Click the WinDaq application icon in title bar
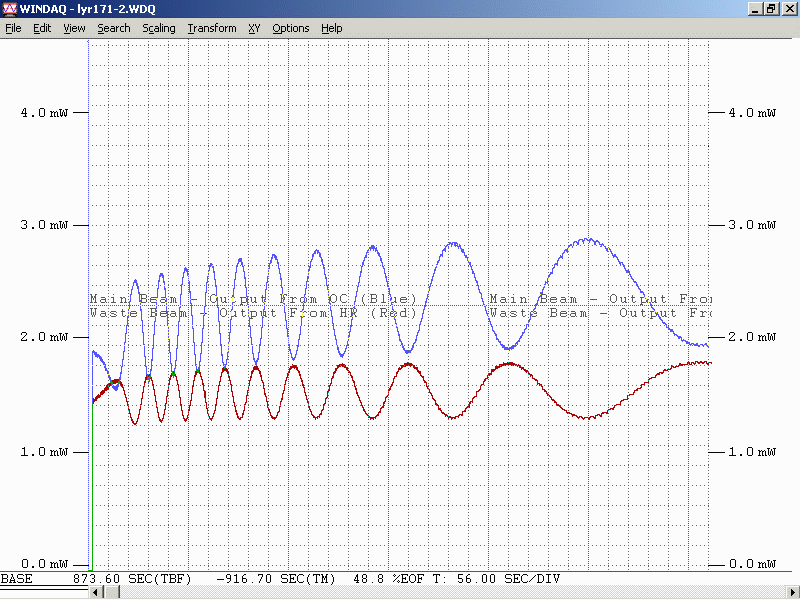The width and height of the screenshot is (800, 600). coord(9,9)
